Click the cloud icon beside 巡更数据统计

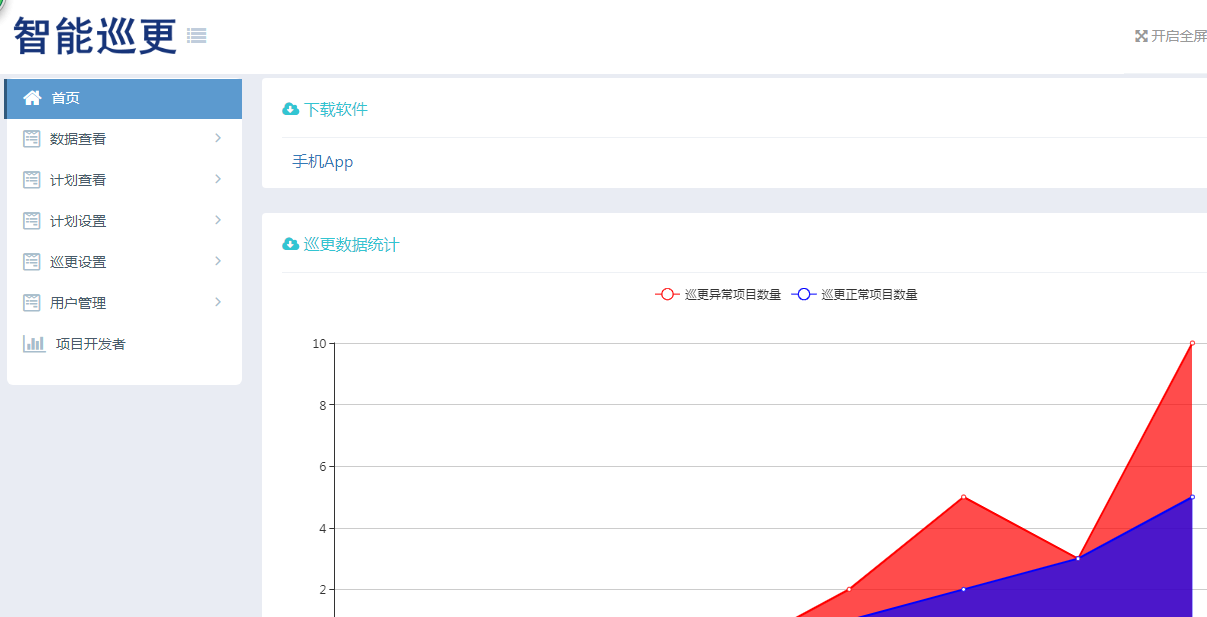pyautogui.click(x=289, y=243)
